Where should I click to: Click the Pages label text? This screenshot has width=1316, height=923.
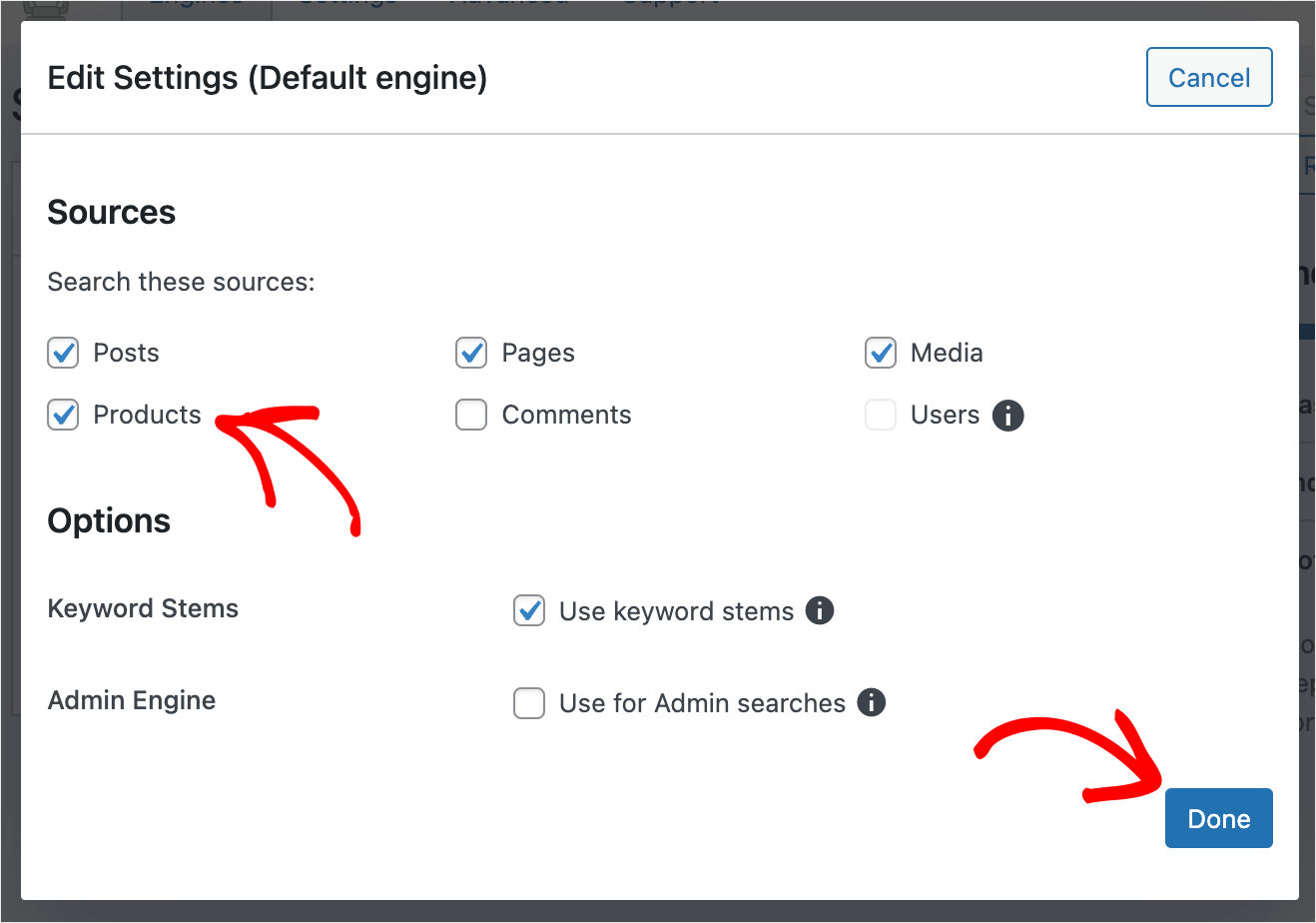coord(538,354)
